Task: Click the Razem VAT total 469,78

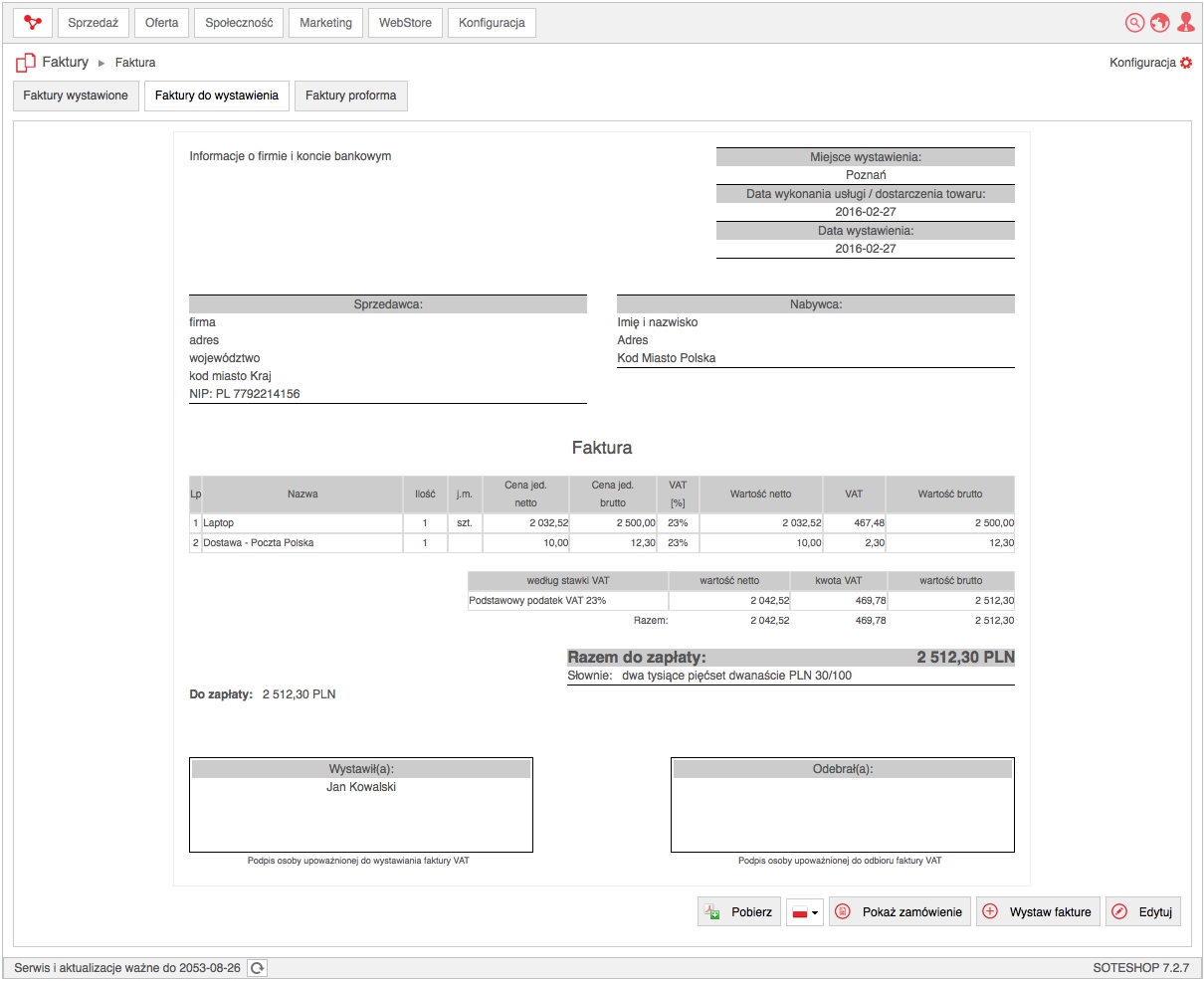Action: tap(871, 621)
